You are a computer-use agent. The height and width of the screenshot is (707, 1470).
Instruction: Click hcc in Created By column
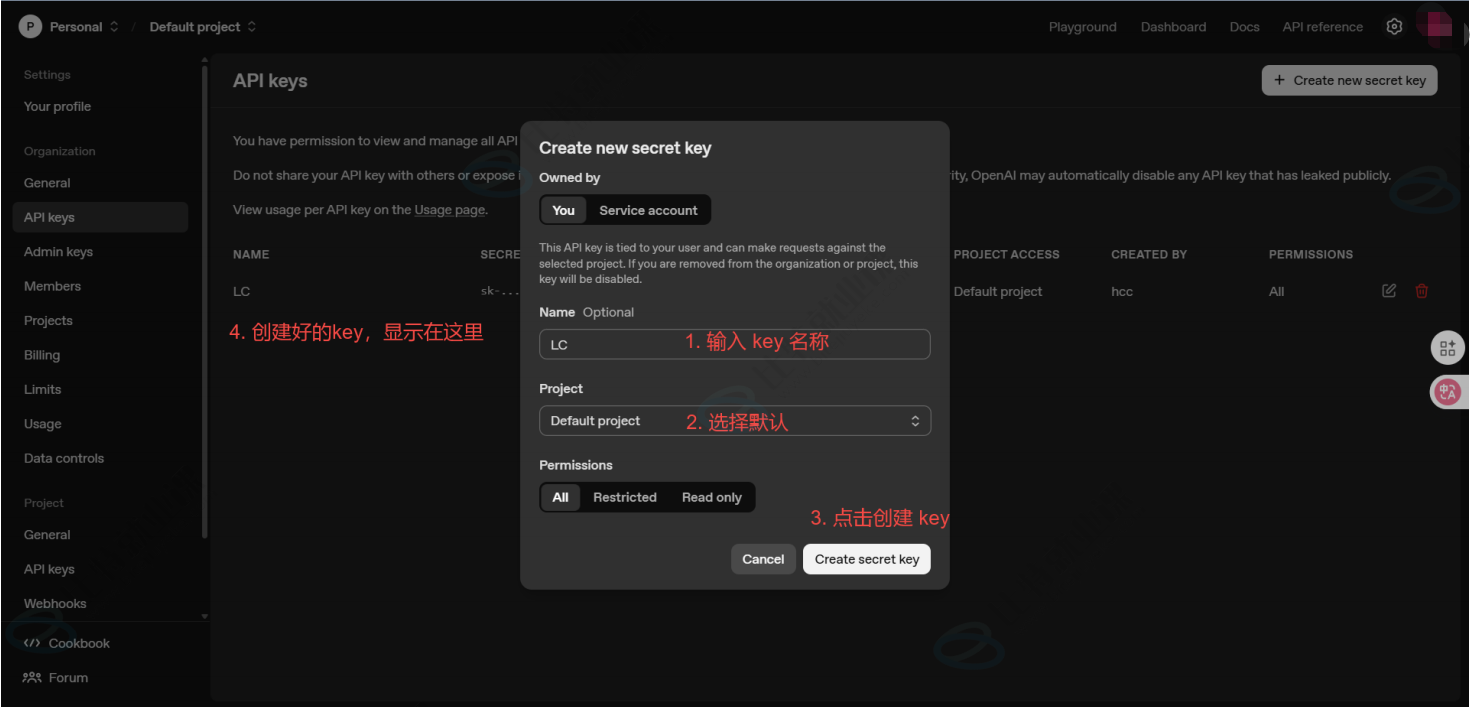[x=1122, y=291]
